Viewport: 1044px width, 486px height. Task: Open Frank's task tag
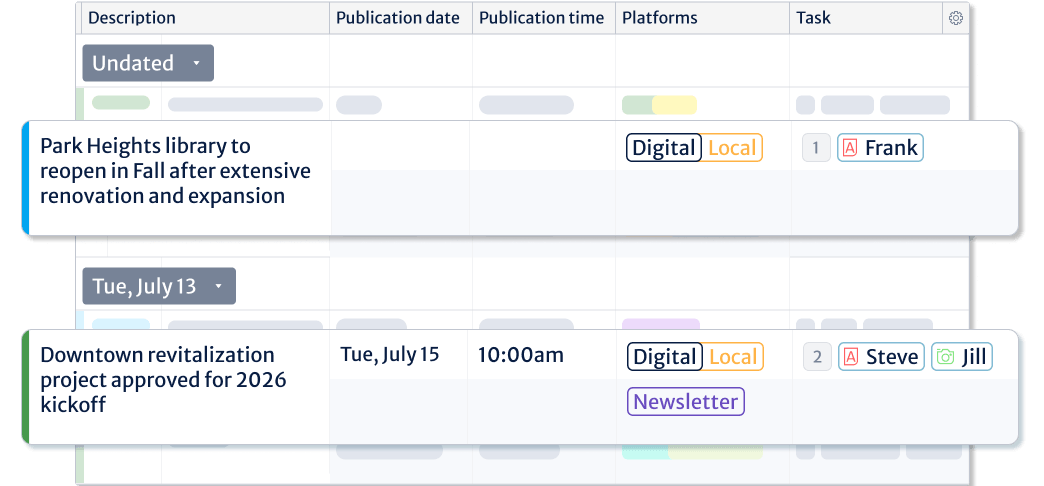click(x=880, y=148)
